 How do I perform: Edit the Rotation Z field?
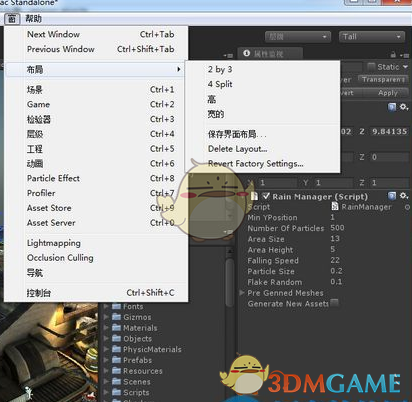[389, 157]
